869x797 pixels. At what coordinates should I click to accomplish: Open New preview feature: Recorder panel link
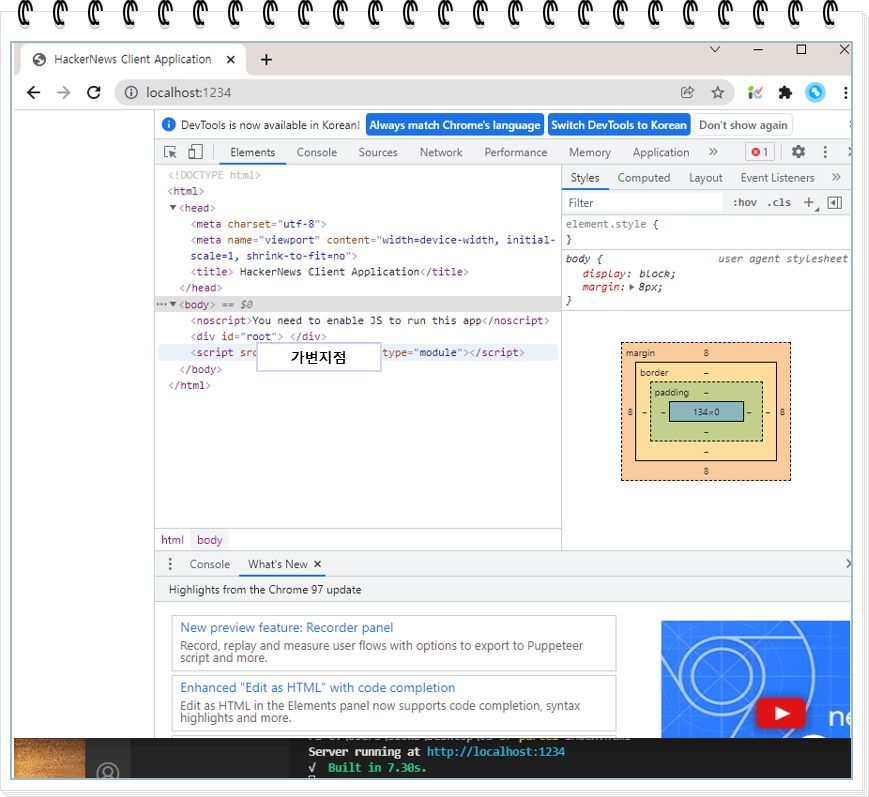[287, 628]
